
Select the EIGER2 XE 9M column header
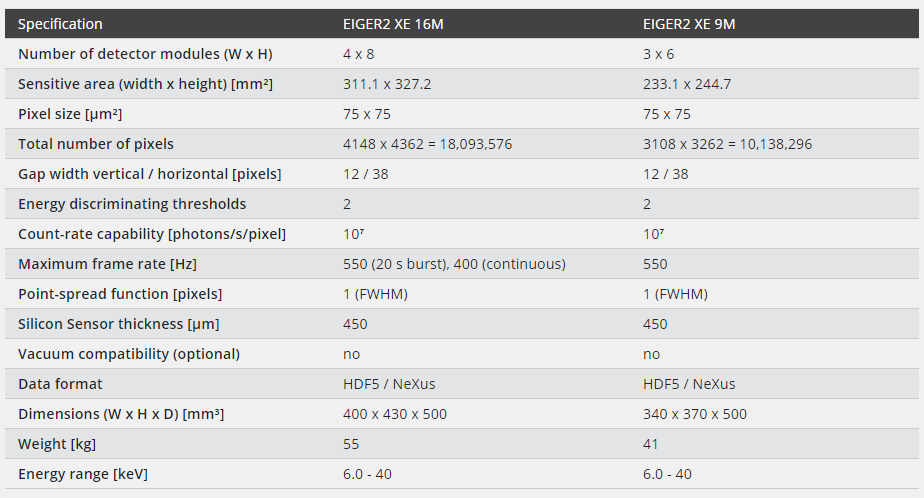689,24
